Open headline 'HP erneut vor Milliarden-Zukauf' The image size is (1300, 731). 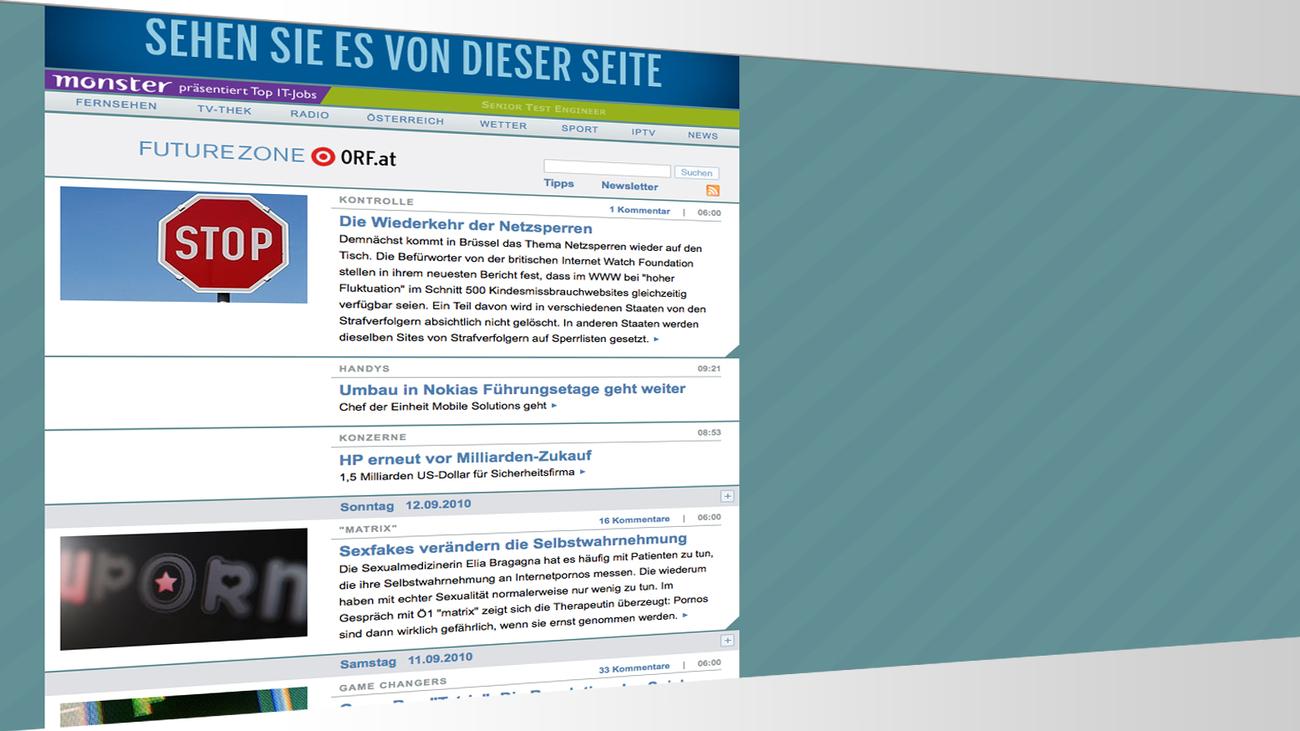point(465,458)
